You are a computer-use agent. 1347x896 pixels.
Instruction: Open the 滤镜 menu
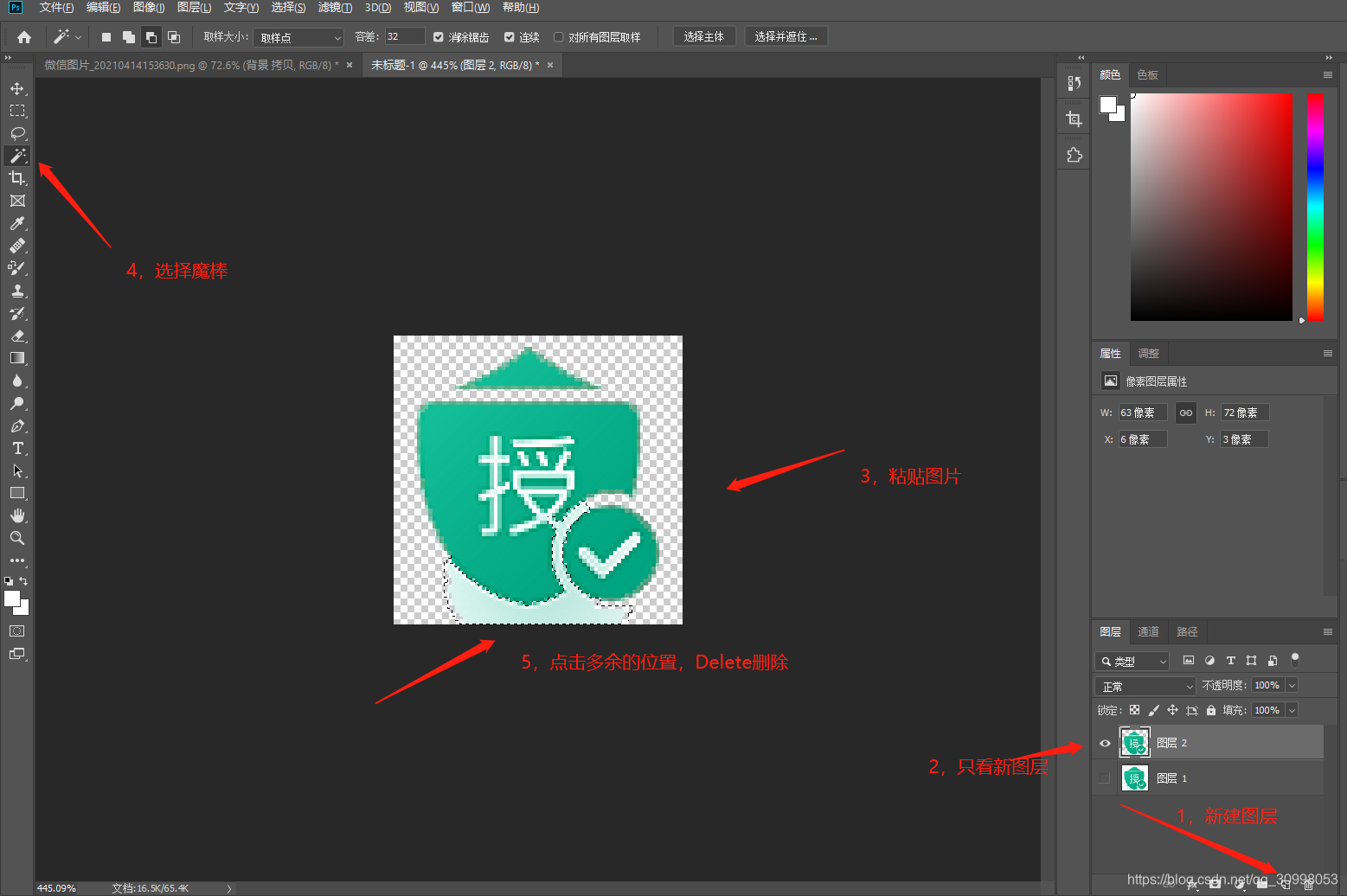pyautogui.click(x=335, y=8)
